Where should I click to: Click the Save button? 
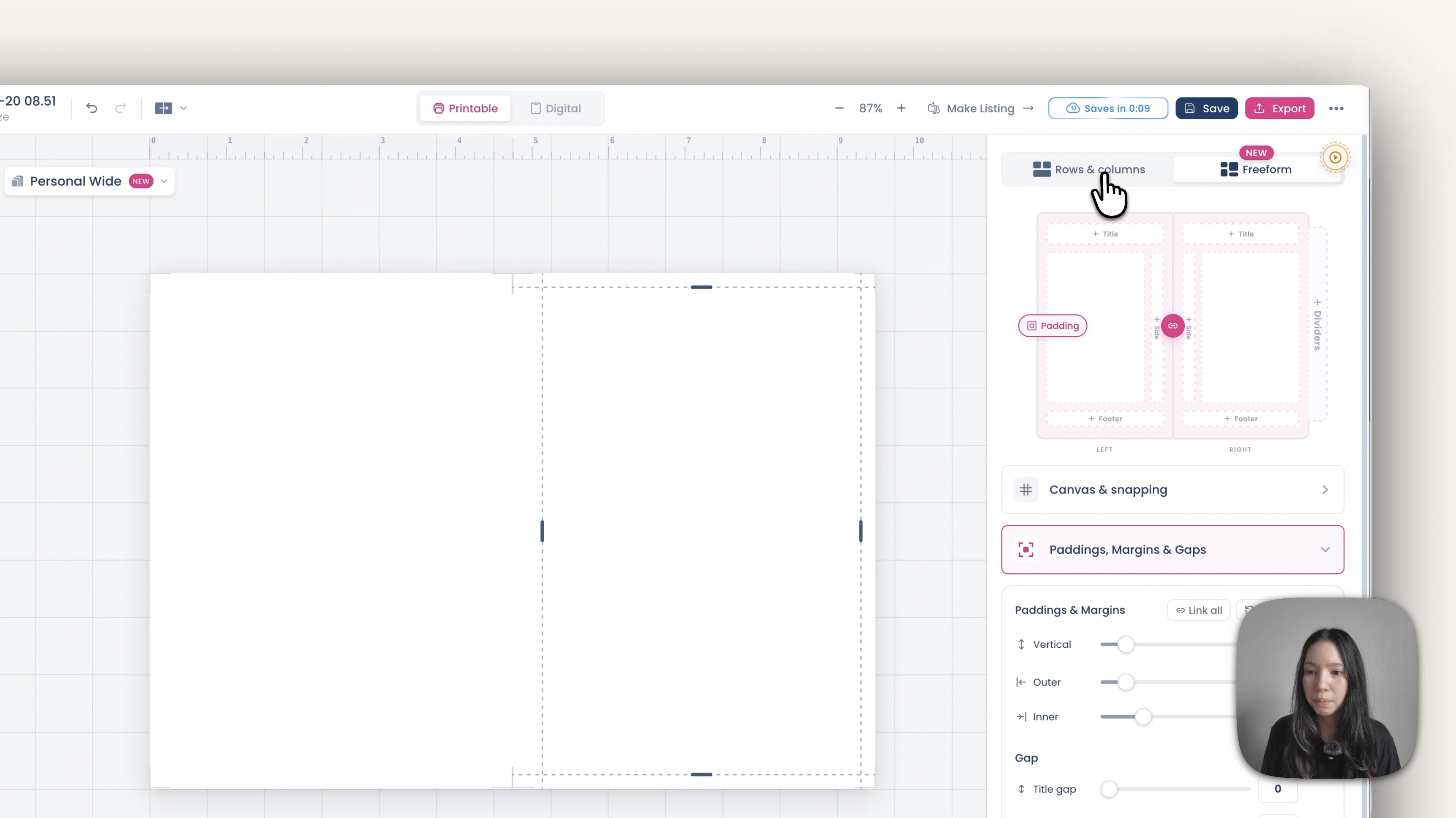click(1206, 109)
